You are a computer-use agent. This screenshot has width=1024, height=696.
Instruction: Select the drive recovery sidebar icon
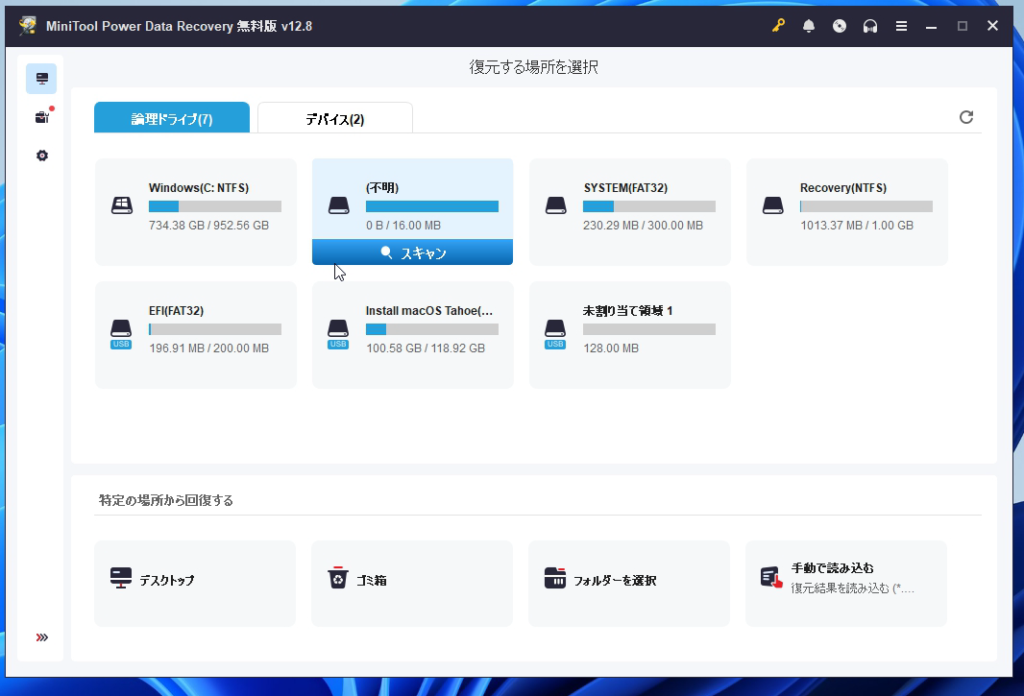click(x=41, y=79)
